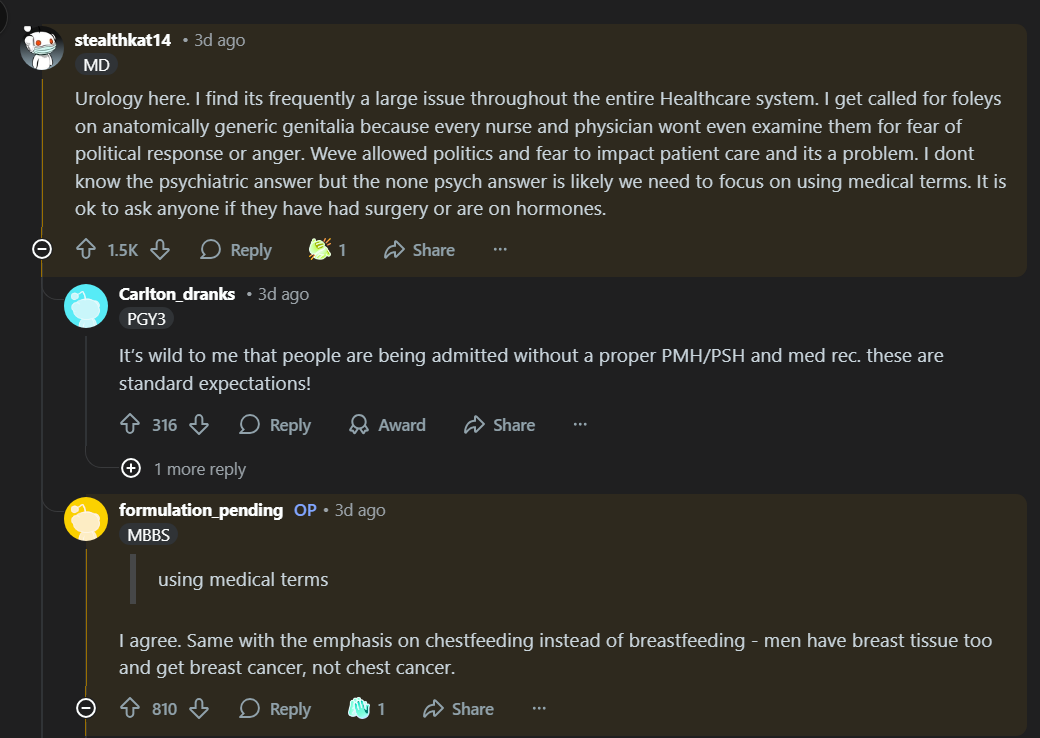Collapse formulation_pending's comment thread
Viewport: 1040px width, 738px height.
[86, 708]
